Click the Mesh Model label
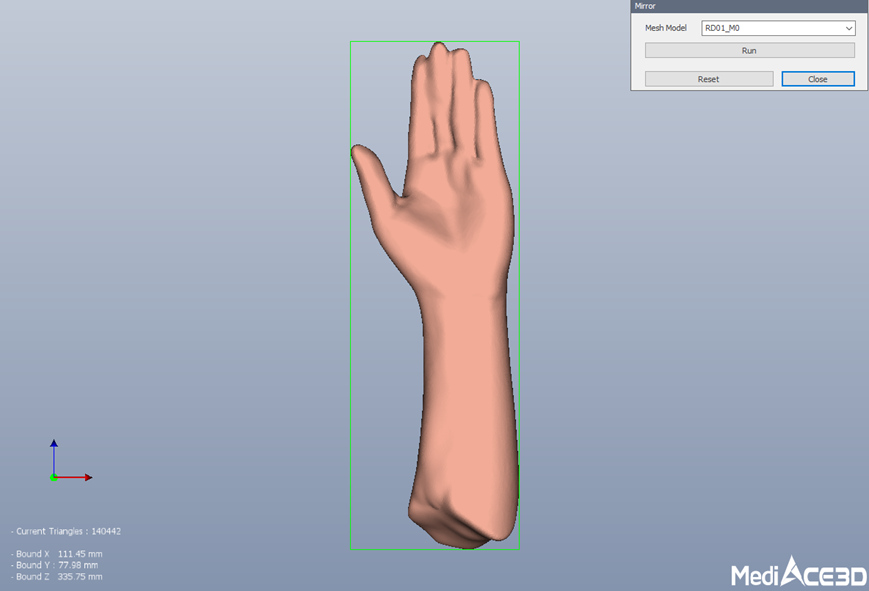This screenshot has width=869, height=591. coord(666,28)
